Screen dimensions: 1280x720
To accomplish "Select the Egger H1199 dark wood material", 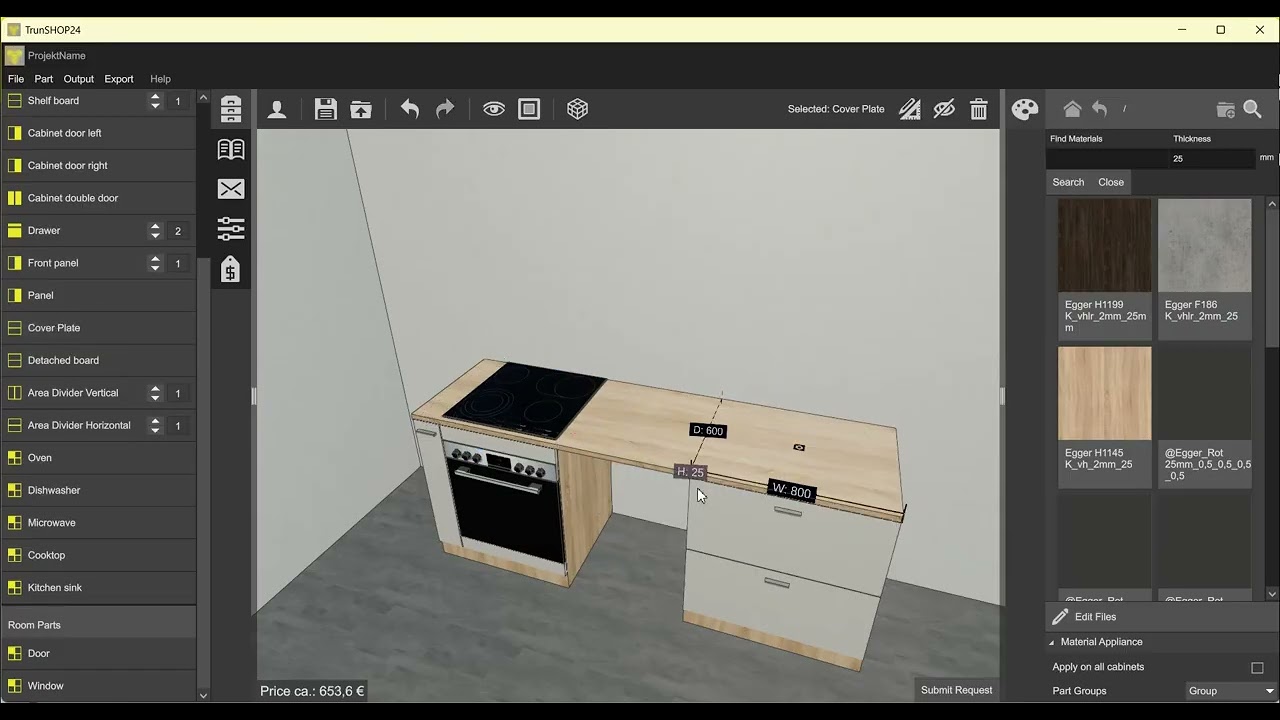I will 1105,268.
